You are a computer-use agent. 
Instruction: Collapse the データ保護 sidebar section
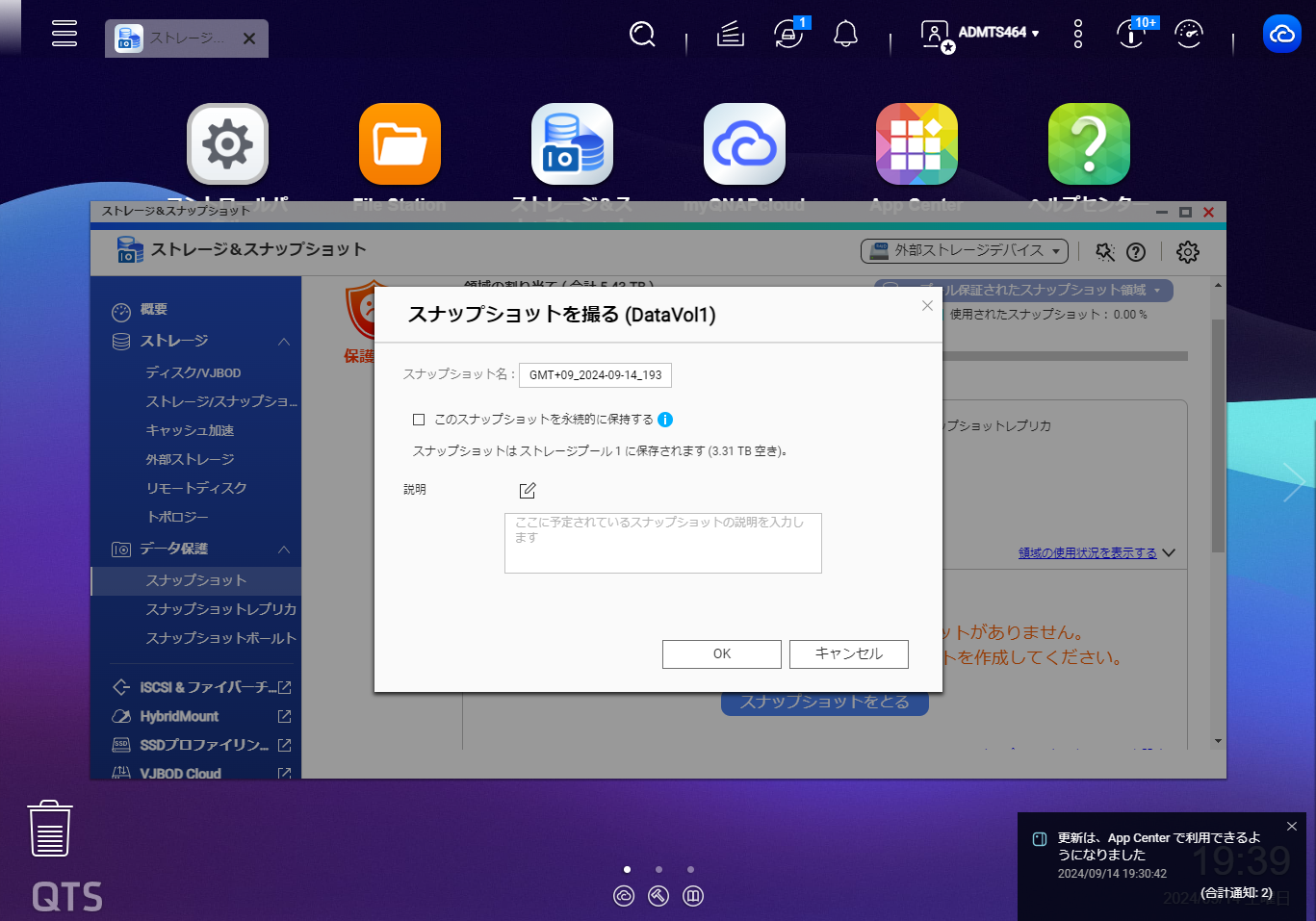284,550
